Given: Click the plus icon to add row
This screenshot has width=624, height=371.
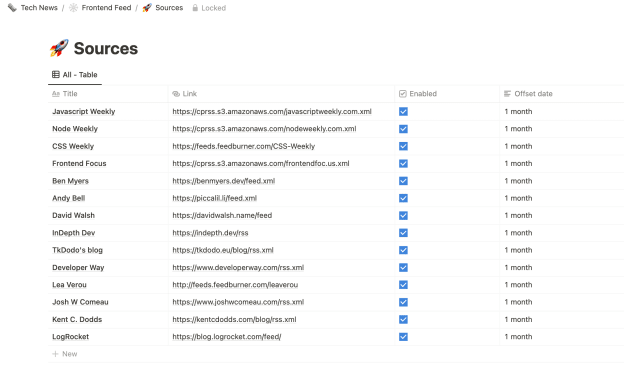Looking at the screenshot, I should pos(55,354).
